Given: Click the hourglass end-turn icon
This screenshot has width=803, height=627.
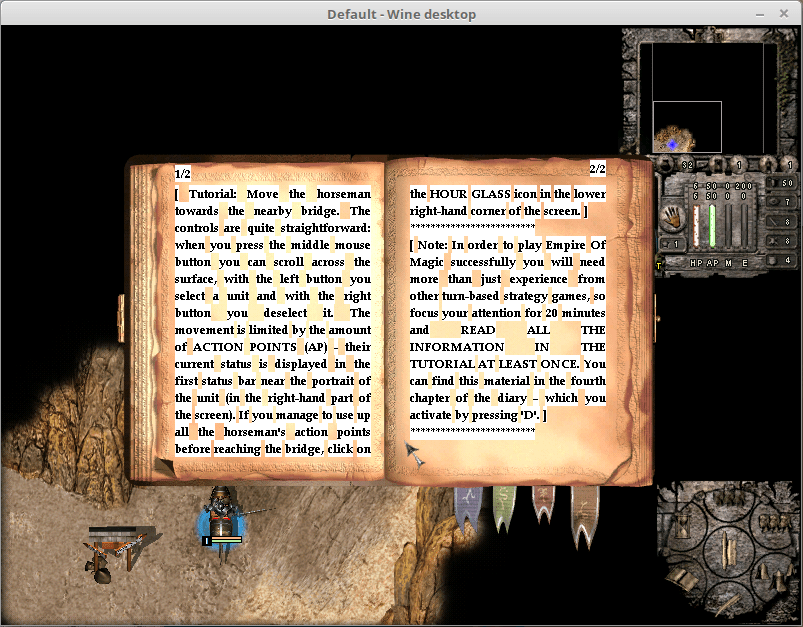Looking at the screenshot, I should [683, 526].
